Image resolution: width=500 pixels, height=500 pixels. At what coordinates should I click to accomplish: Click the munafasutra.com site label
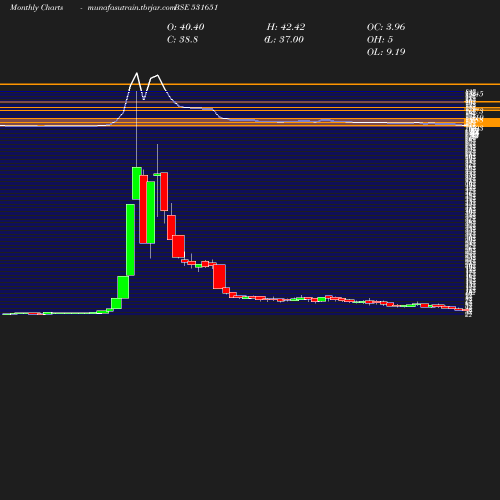coord(131,8)
